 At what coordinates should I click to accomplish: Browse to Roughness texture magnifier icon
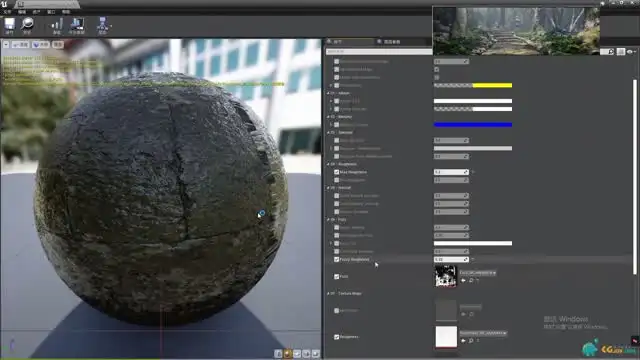coord(471,341)
